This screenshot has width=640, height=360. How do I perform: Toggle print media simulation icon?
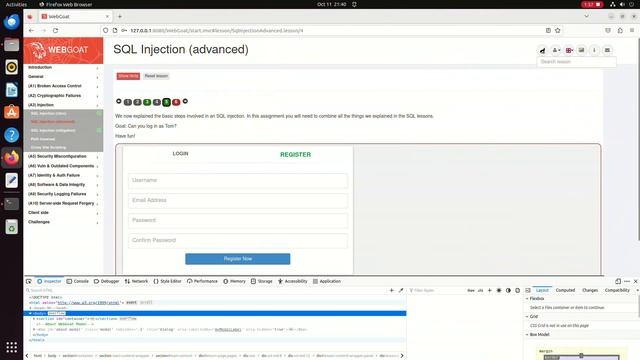point(518,290)
